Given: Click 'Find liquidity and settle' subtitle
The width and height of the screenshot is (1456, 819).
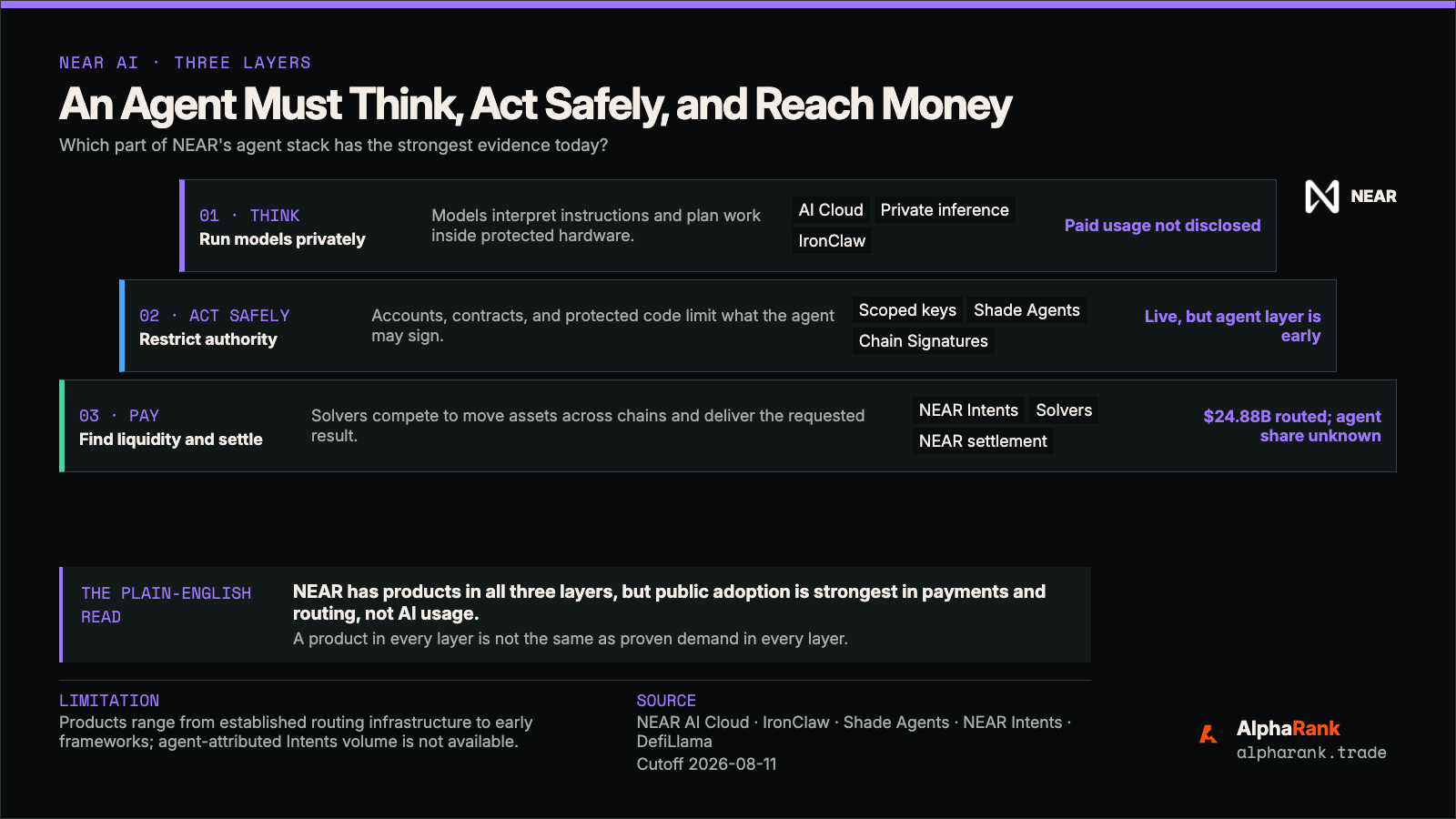Looking at the screenshot, I should pos(170,440).
